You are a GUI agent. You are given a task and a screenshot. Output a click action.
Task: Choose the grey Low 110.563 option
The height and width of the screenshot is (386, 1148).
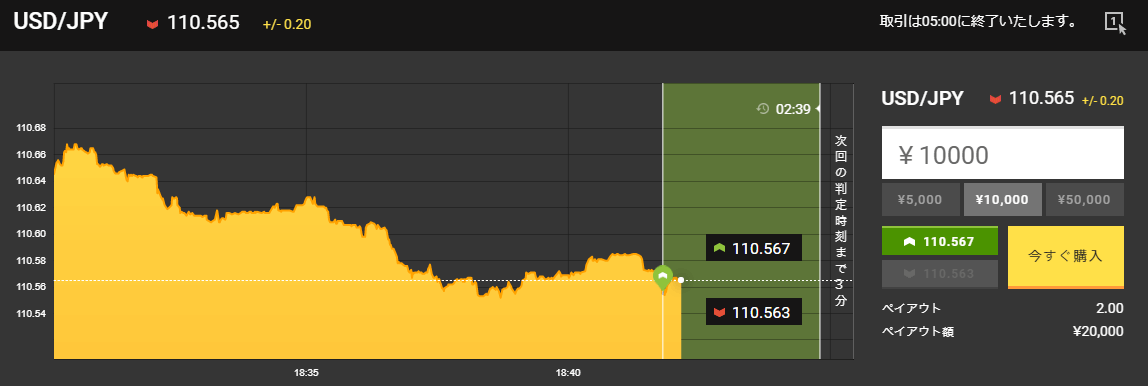[940, 273]
